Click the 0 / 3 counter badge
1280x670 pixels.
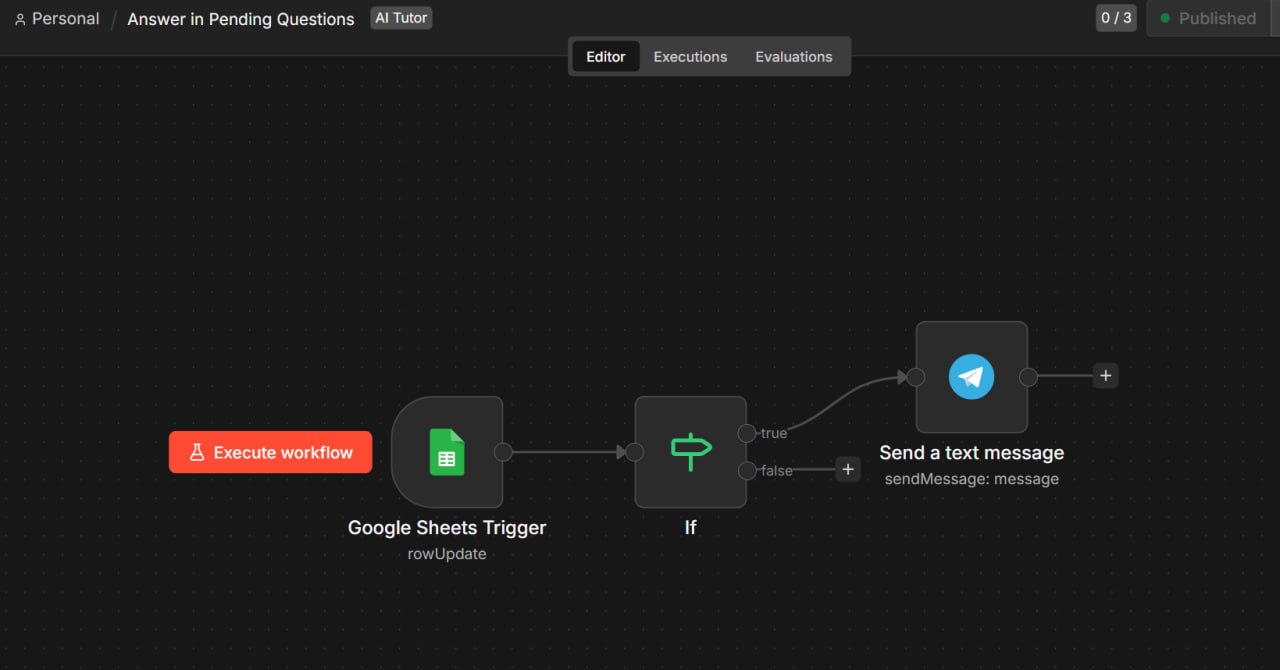1116,18
